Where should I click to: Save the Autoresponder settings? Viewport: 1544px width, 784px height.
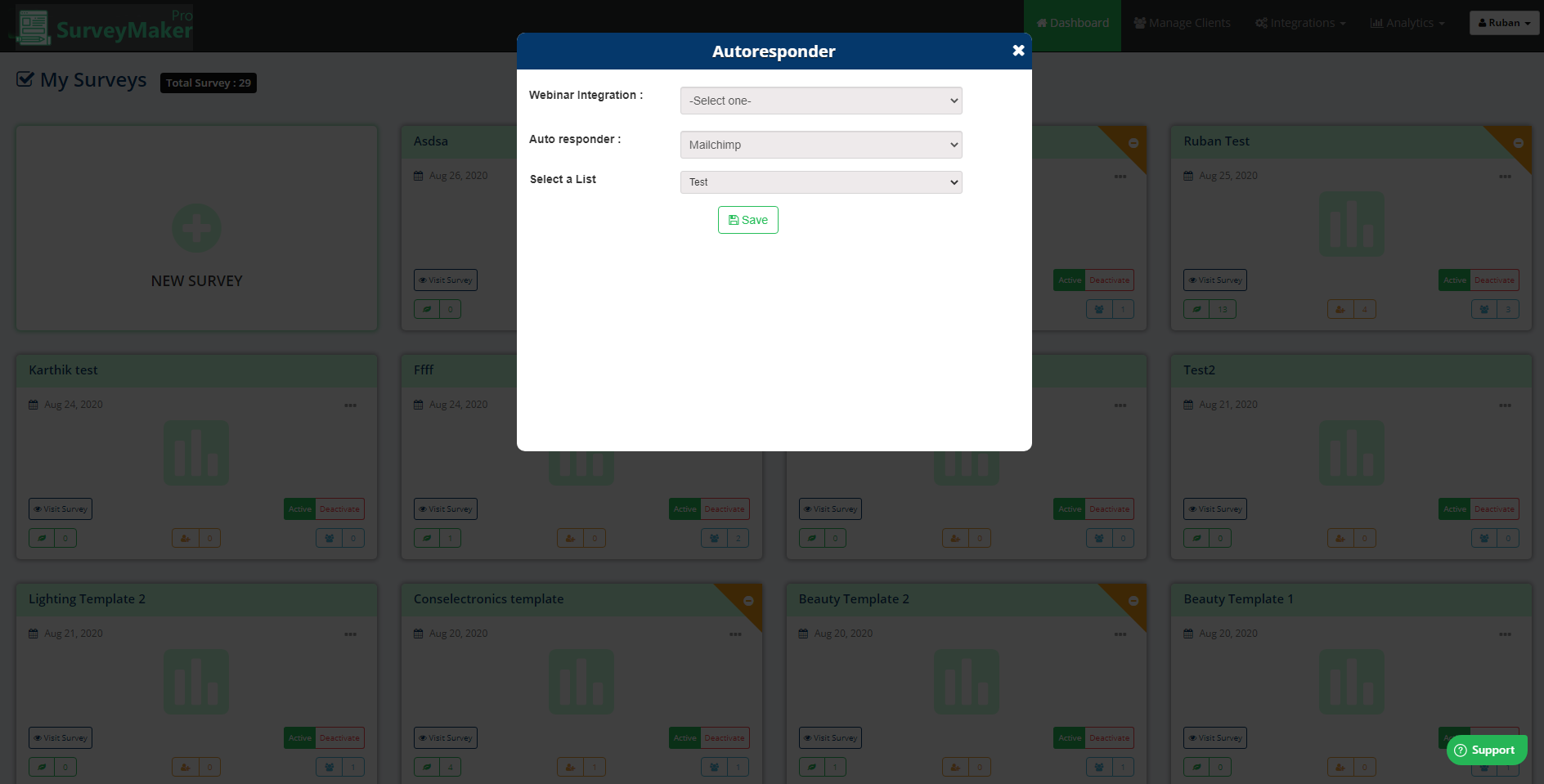point(747,220)
